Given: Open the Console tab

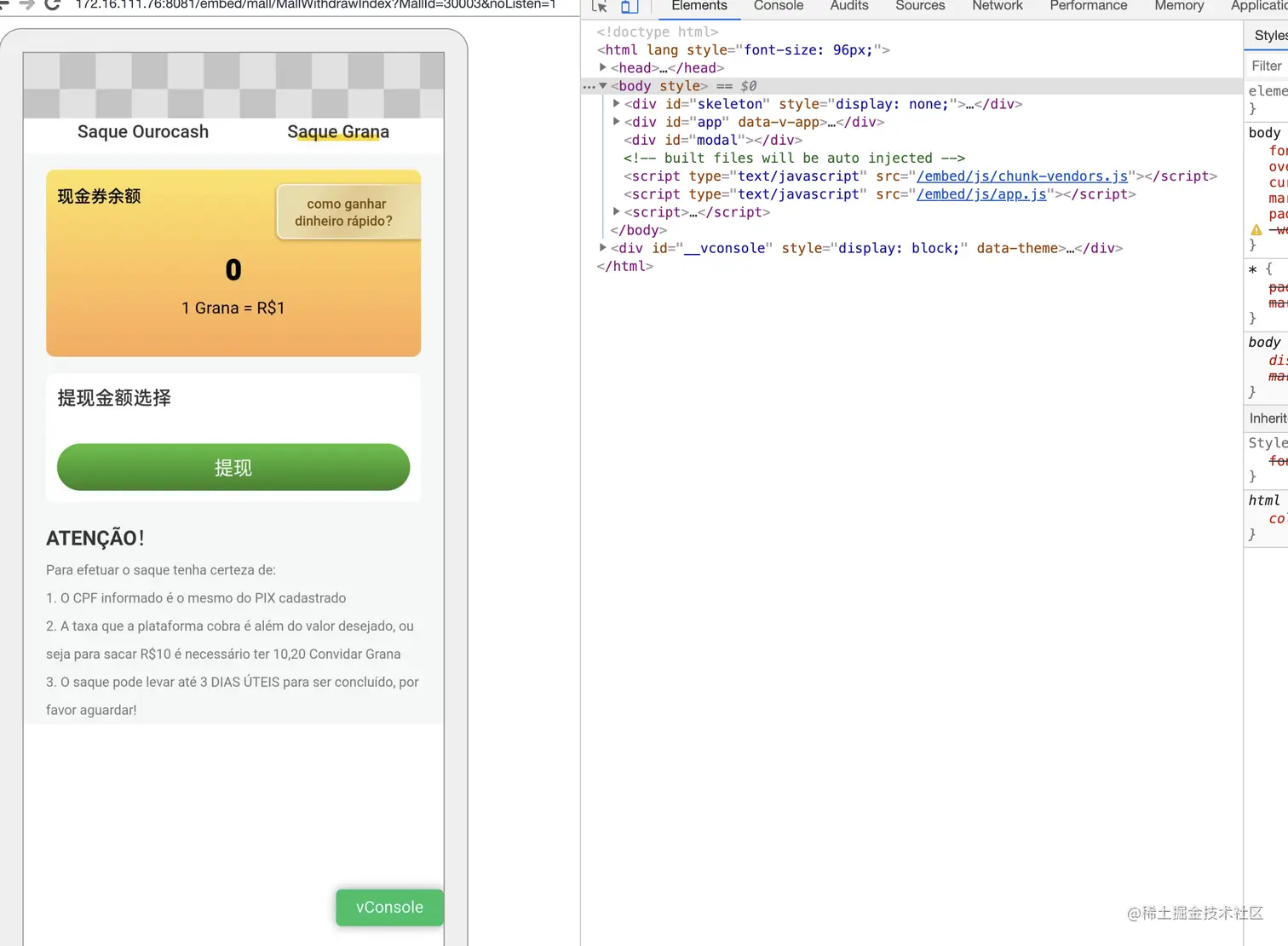Looking at the screenshot, I should pos(779,6).
